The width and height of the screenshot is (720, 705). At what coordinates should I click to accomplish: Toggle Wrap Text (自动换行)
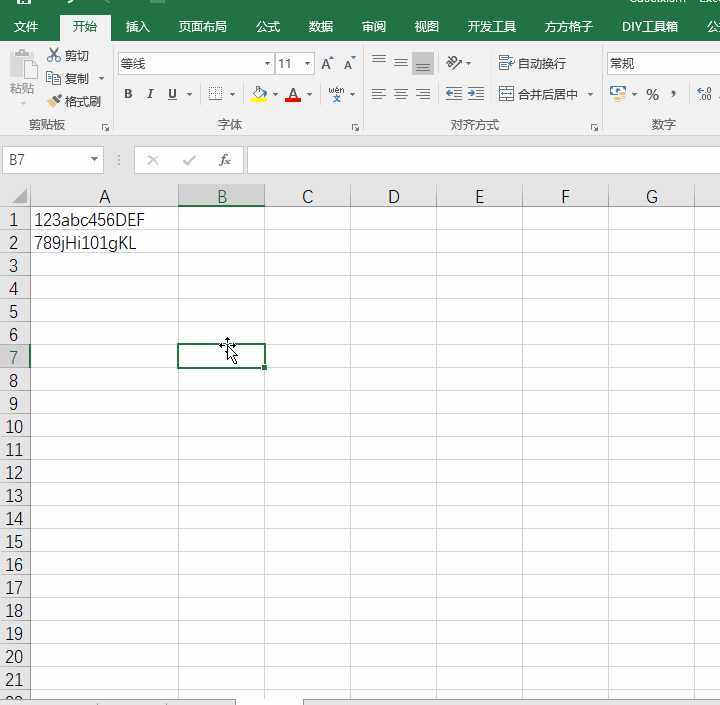coord(532,63)
